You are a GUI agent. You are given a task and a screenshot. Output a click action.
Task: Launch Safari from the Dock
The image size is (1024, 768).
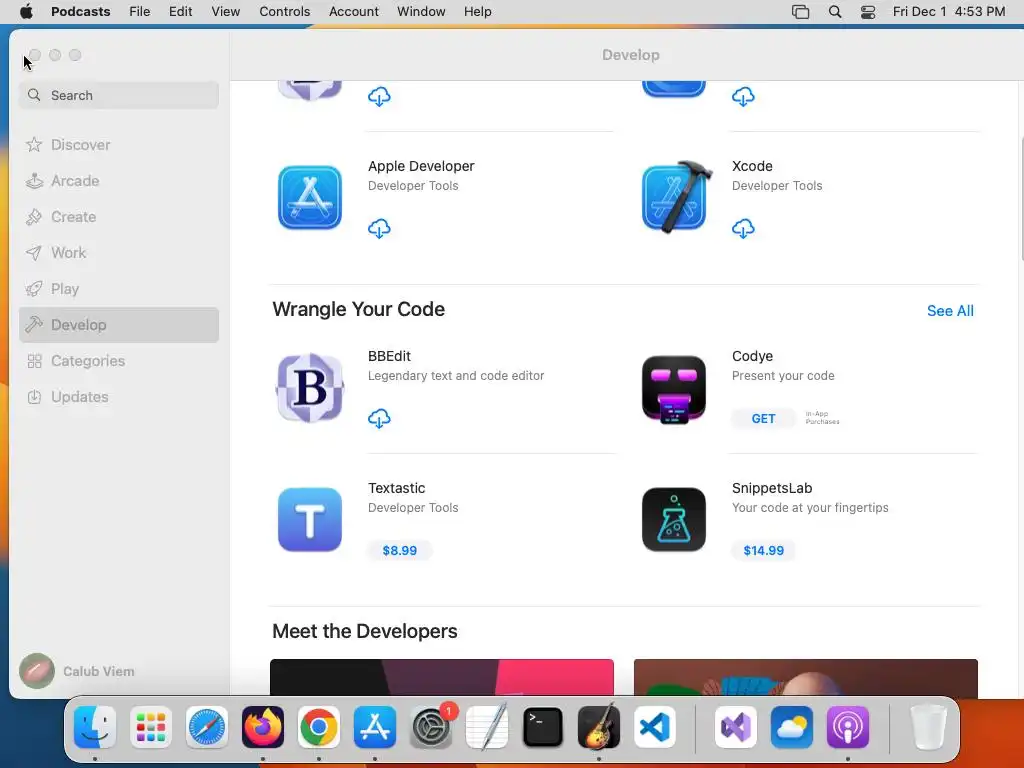(207, 727)
